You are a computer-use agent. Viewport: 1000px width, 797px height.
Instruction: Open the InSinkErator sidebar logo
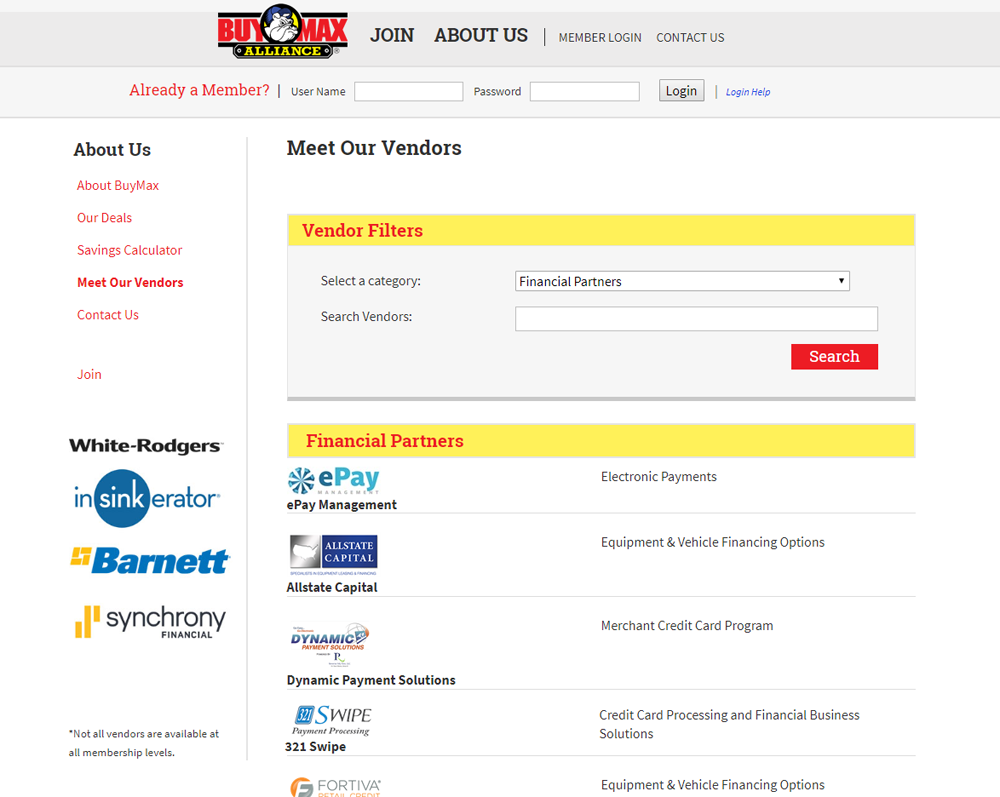tap(146, 498)
